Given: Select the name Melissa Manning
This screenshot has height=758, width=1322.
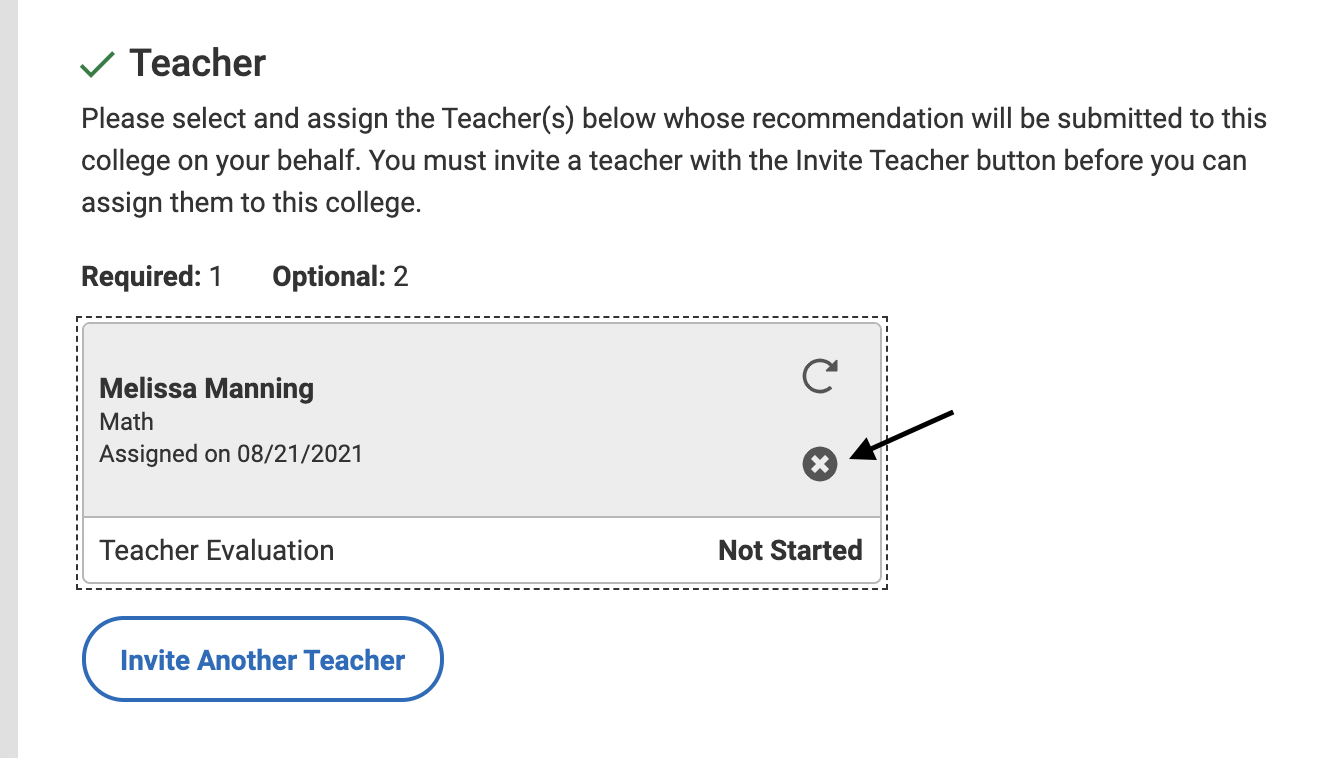Looking at the screenshot, I should click(206, 388).
